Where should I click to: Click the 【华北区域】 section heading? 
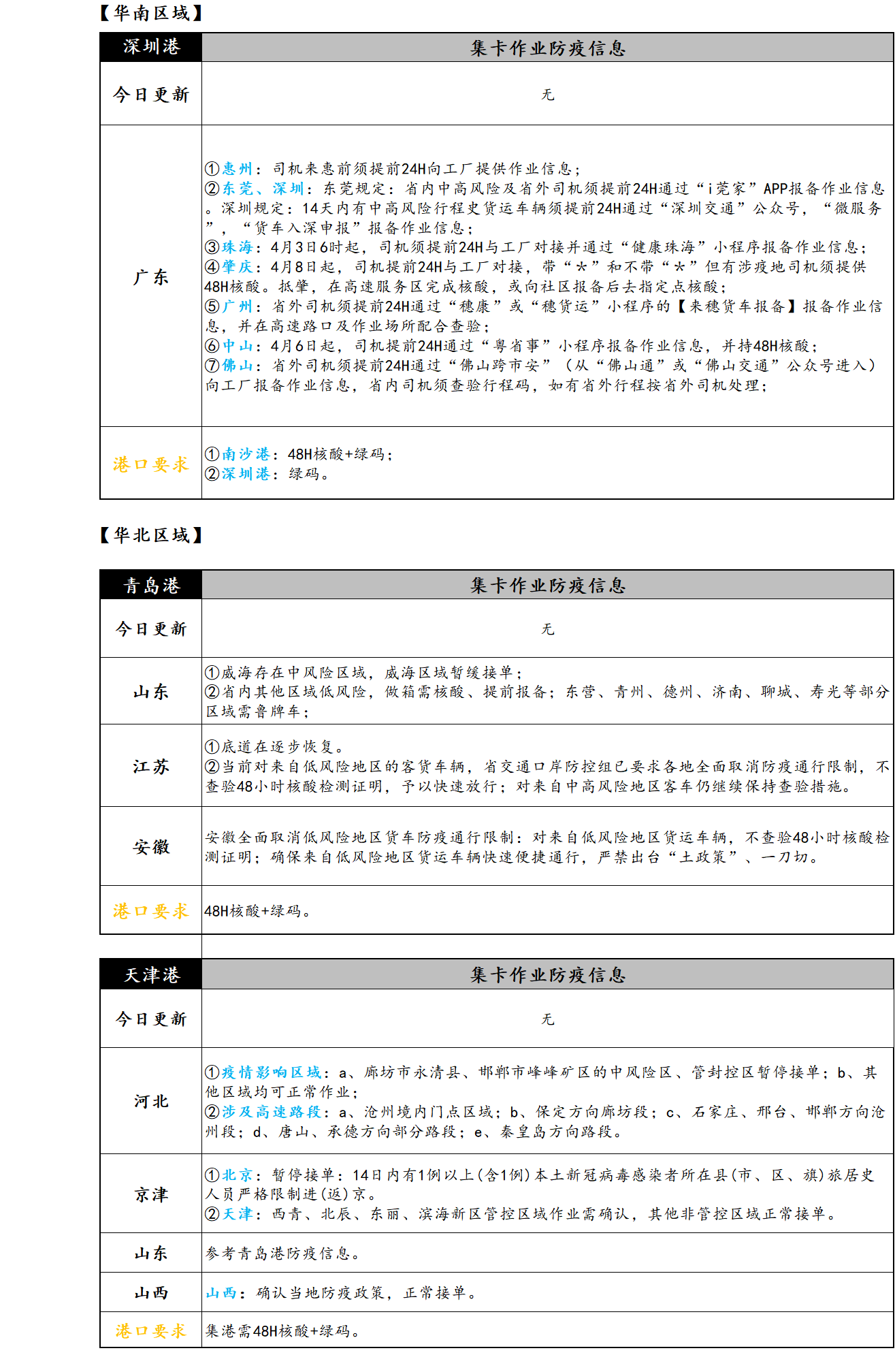pyautogui.click(x=151, y=535)
